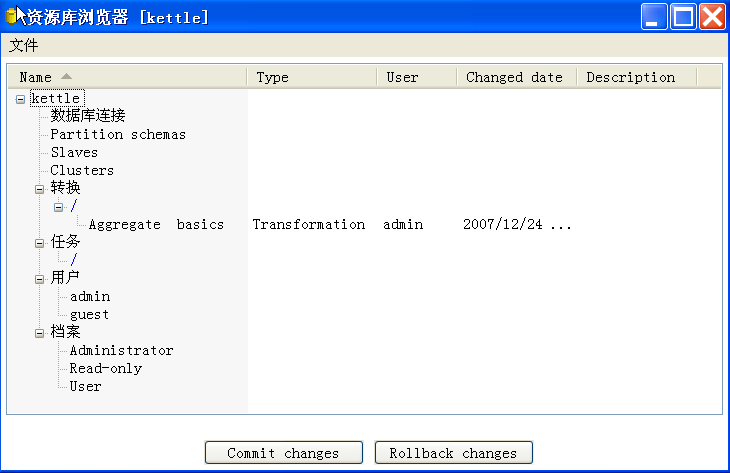Select the 数据库连接 tree item
730x473 pixels.
88,116
